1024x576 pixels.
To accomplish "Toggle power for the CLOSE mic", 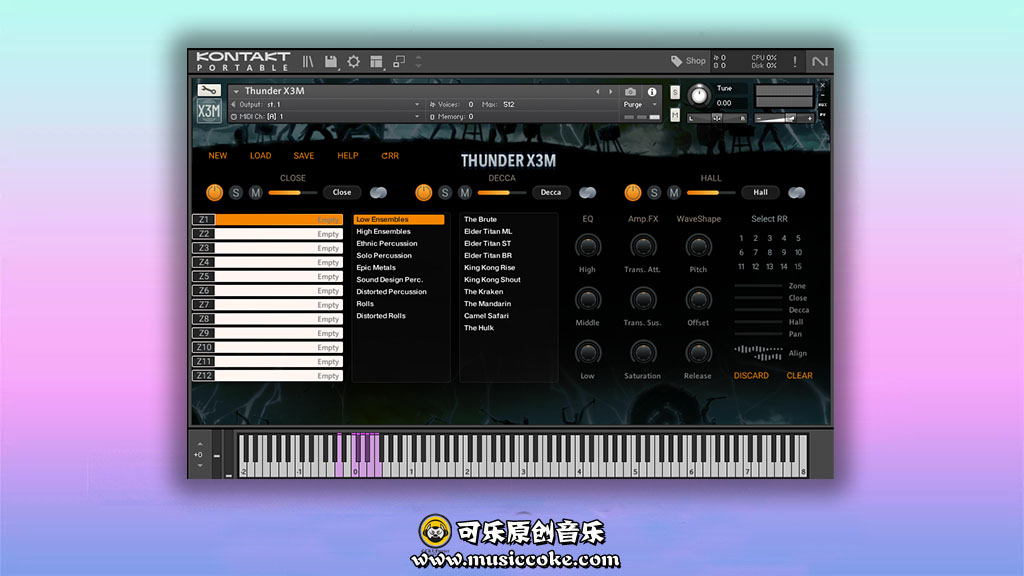I will [x=214, y=193].
